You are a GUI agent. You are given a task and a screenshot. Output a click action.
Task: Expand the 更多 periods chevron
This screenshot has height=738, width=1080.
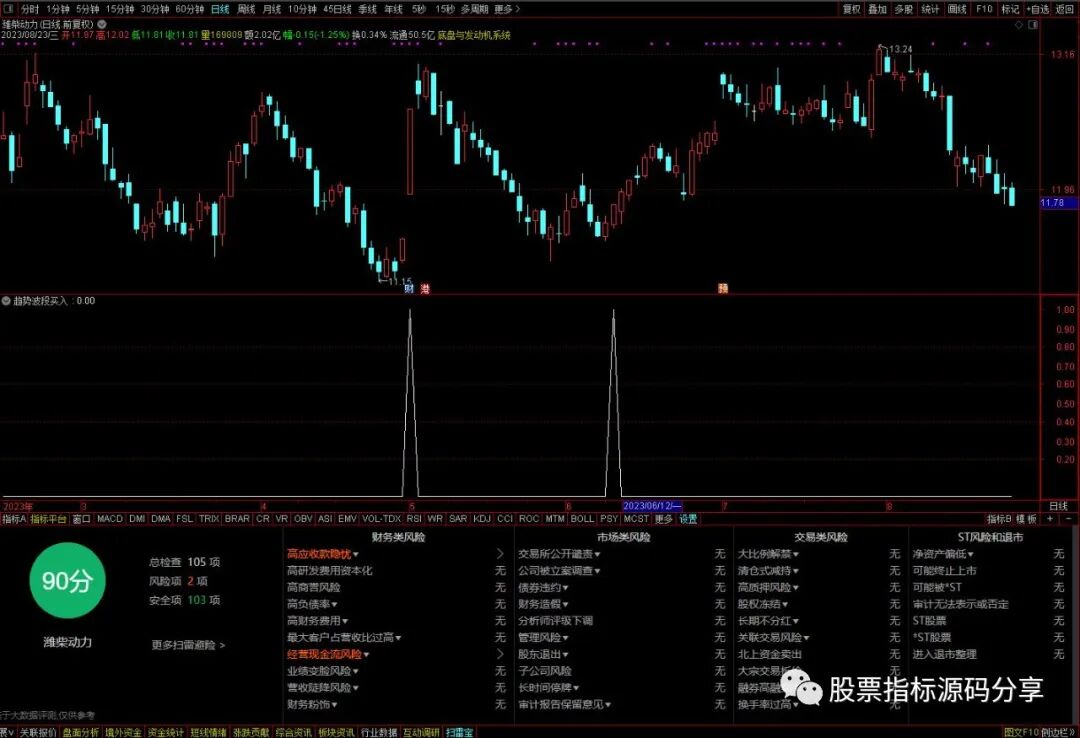[x=507, y=9]
